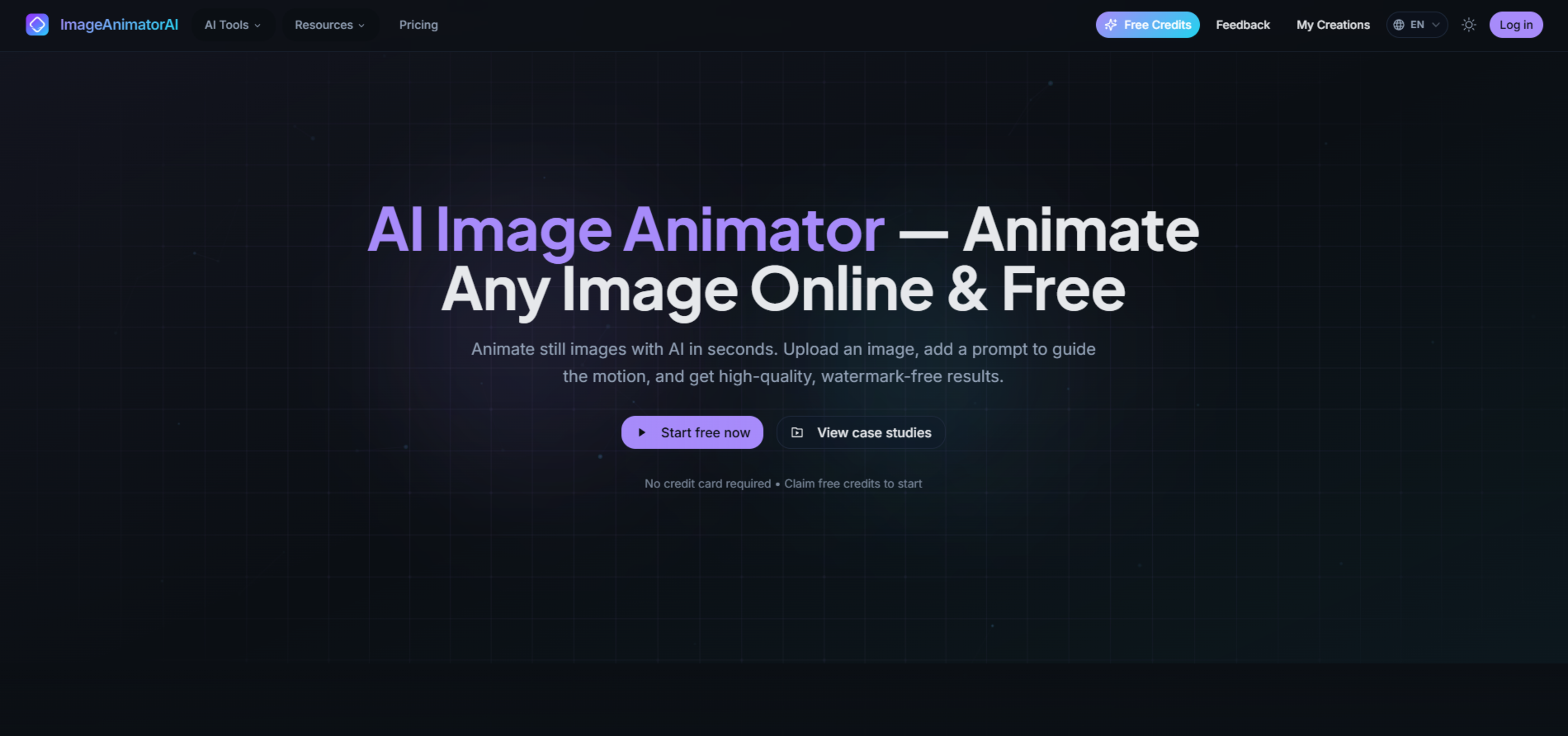Click the ImageAnimatorAI logo icon
The height and width of the screenshot is (736, 1568).
[37, 24]
